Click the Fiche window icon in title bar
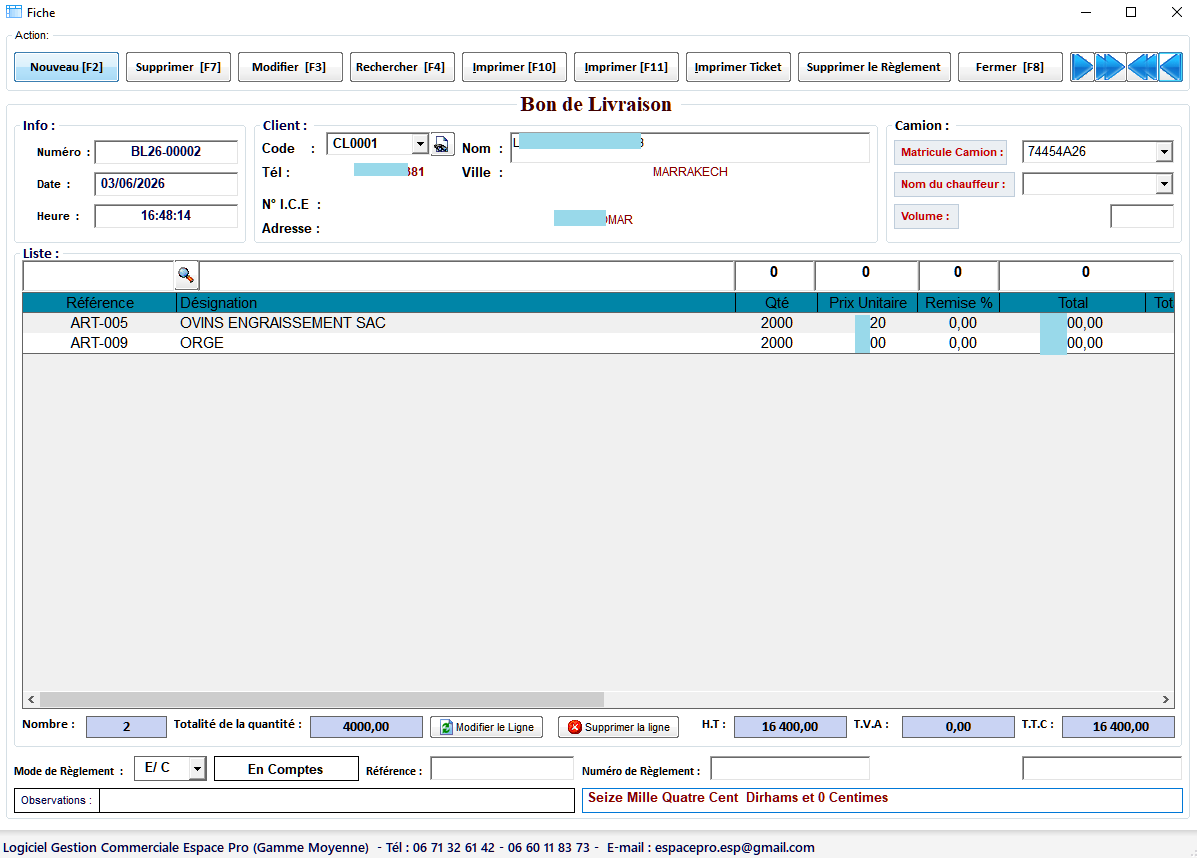 (x=14, y=12)
